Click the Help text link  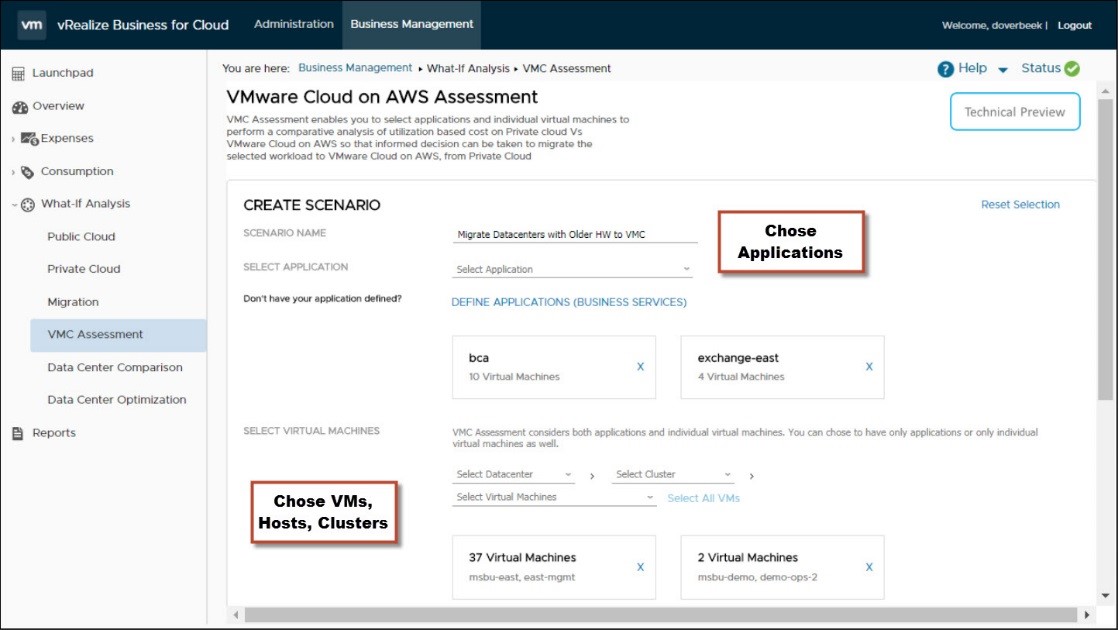coord(973,68)
